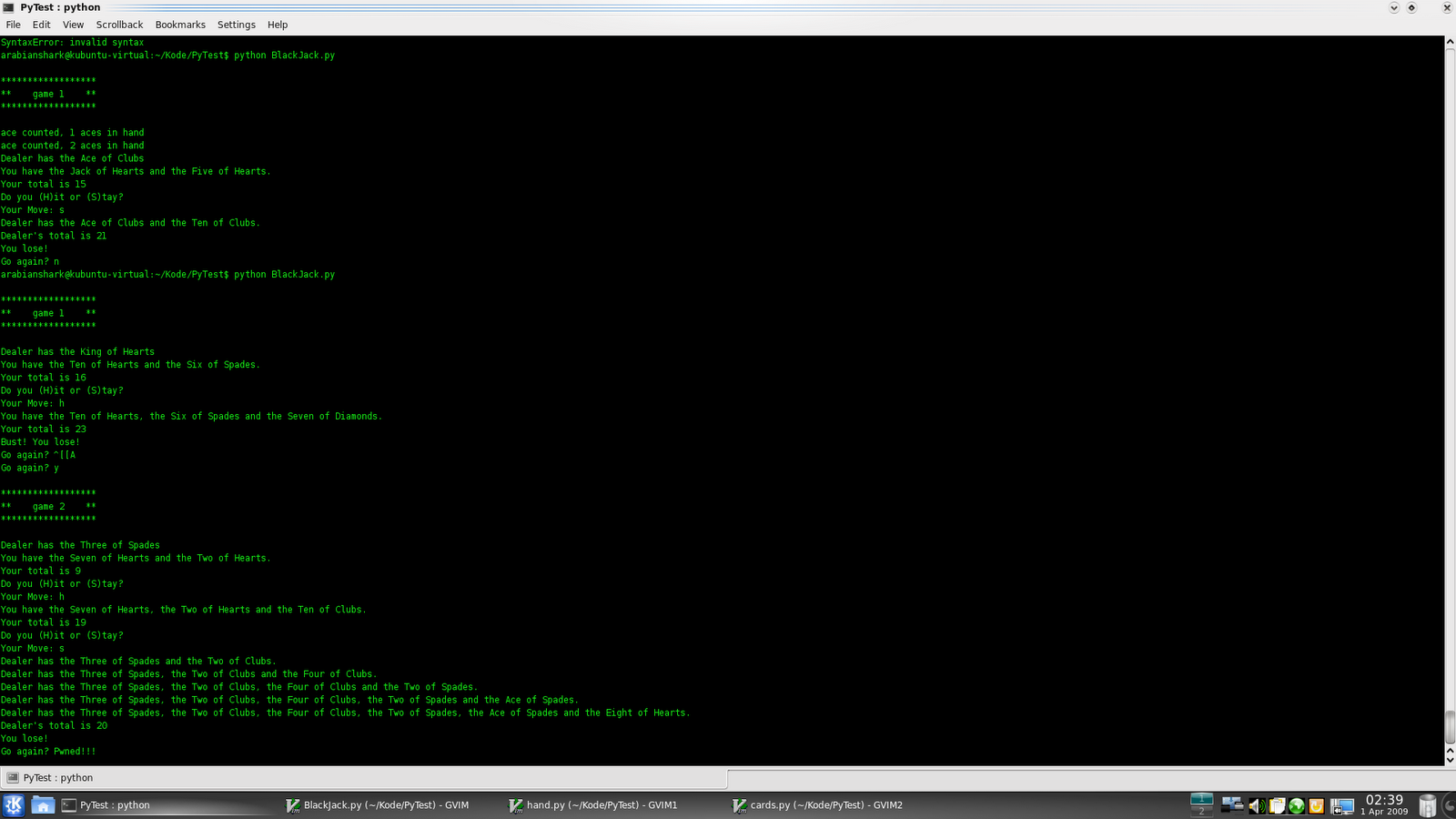Click the 'ace counted, 2 aces in hand' line
The image size is (1456, 819).
pos(73,145)
